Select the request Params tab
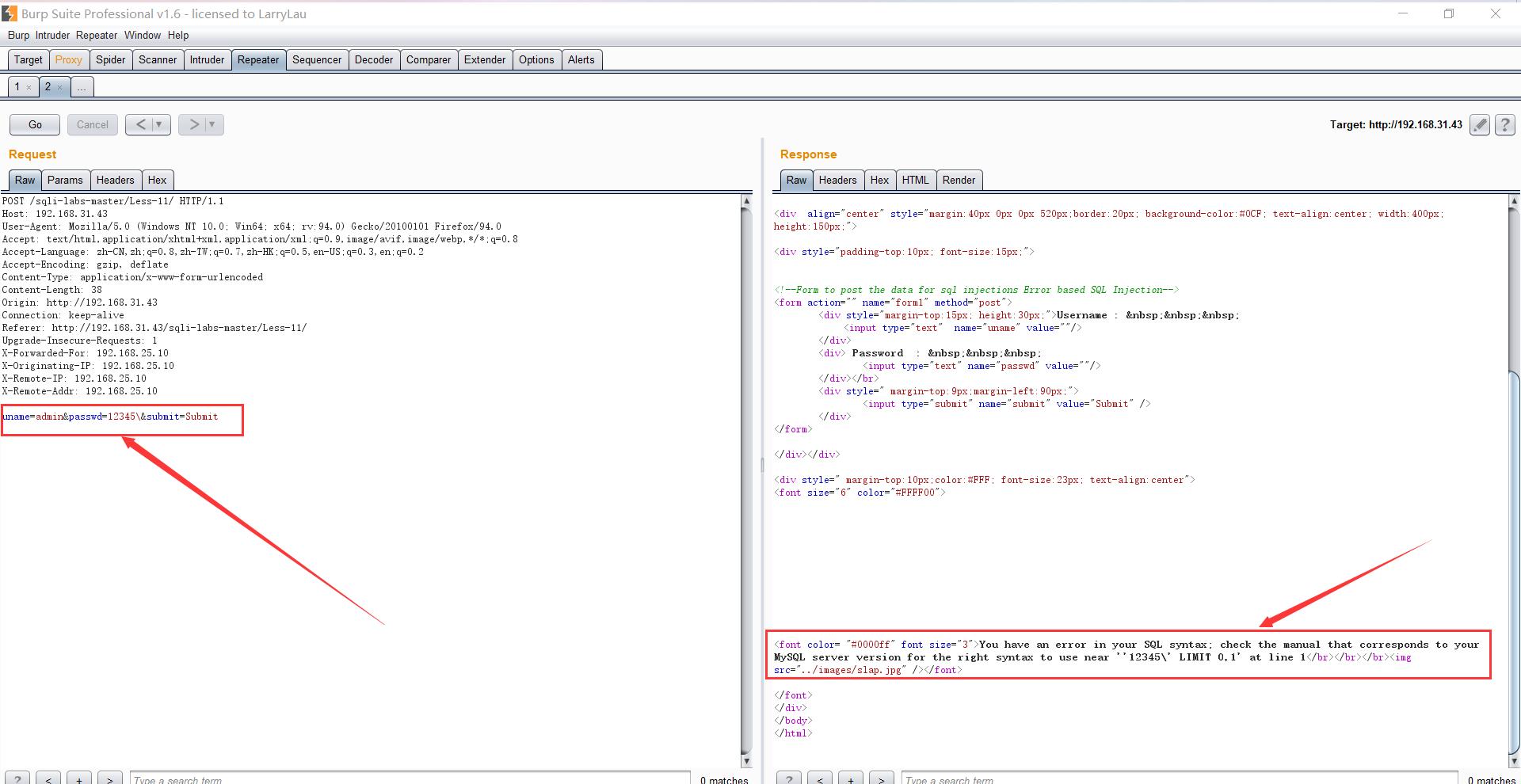 65,180
